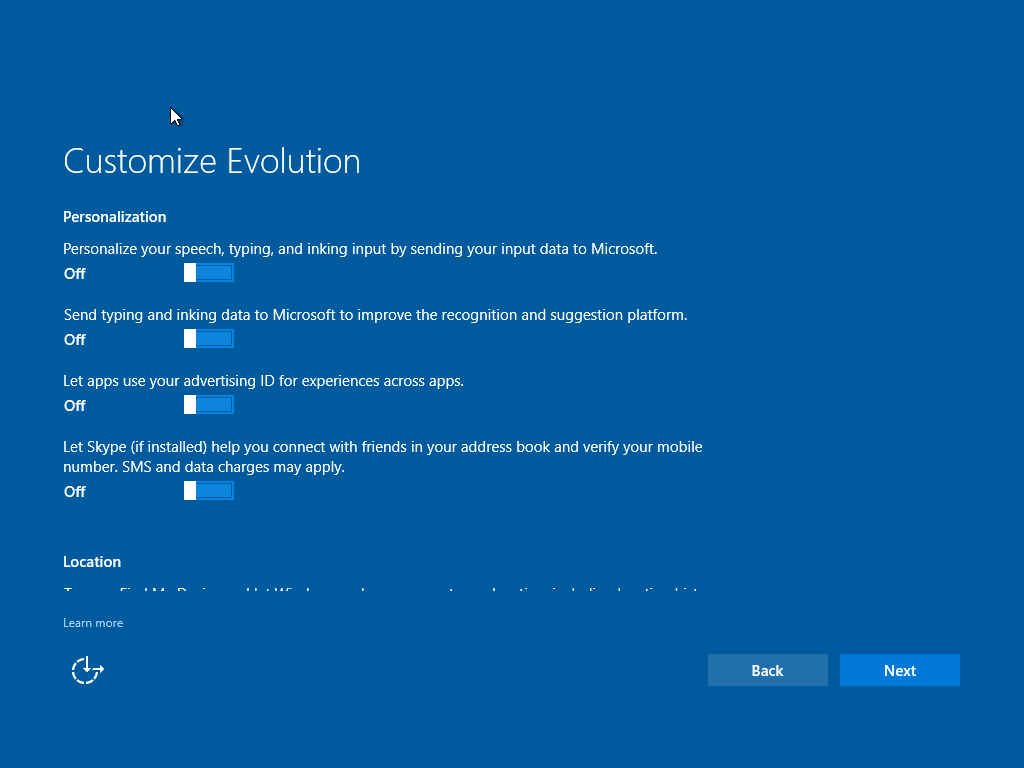Open the Learn more link
Screen dimensions: 1024x768
93,623
